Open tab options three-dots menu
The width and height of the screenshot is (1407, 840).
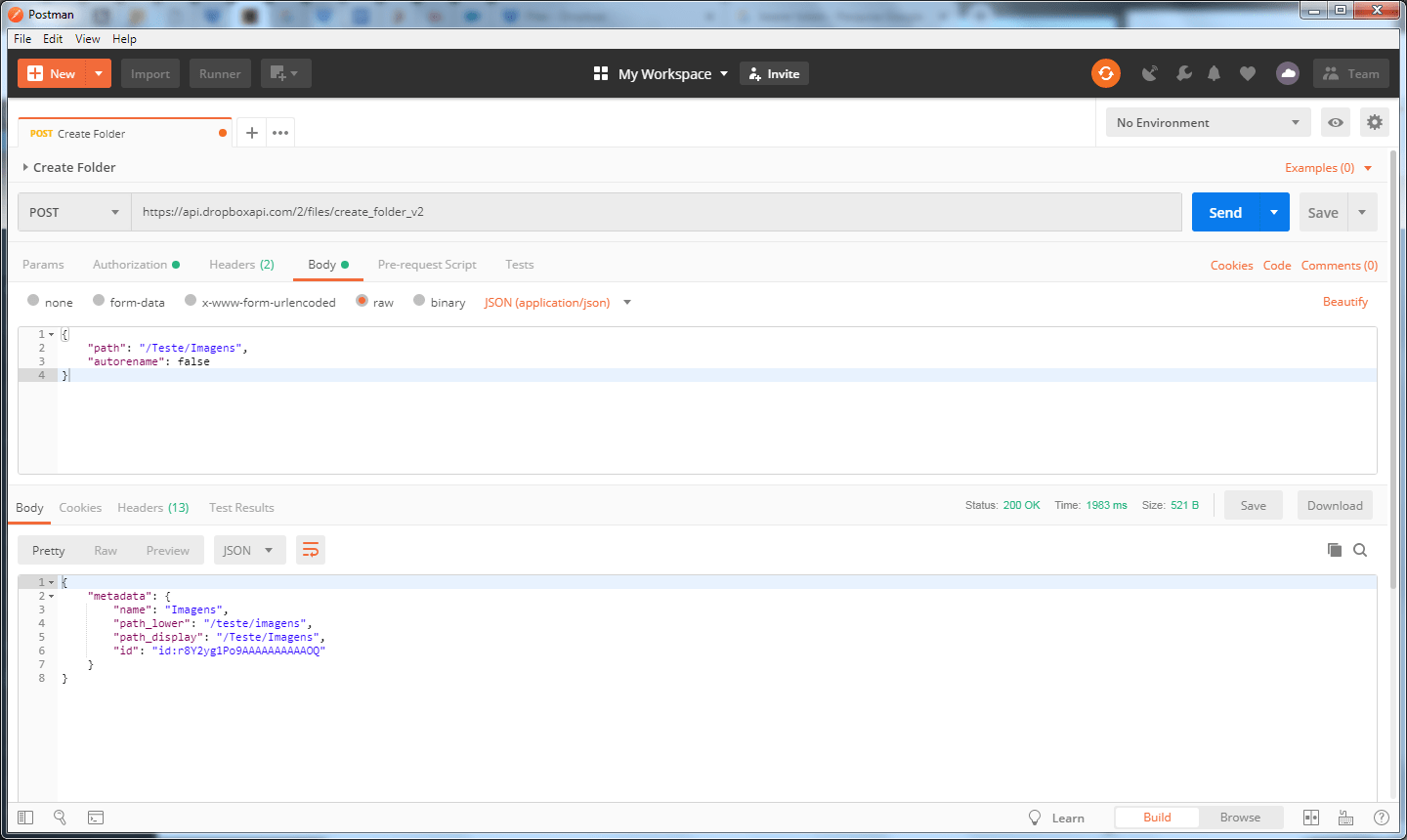pyautogui.click(x=280, y=133)
